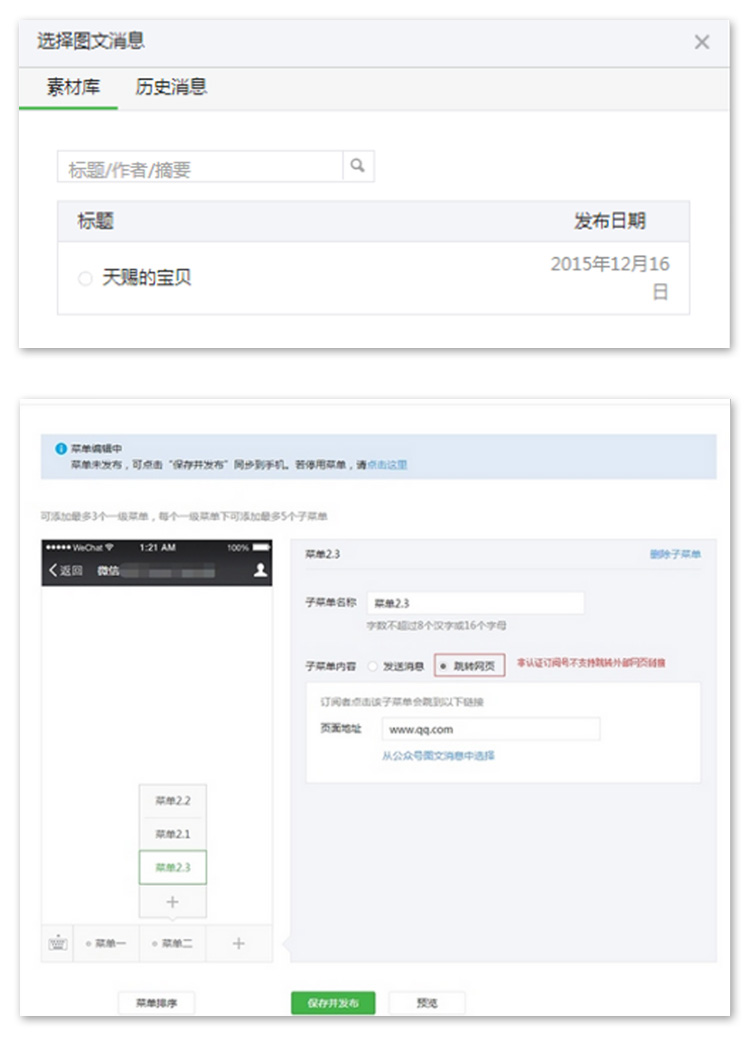Select the 跳转网页 radio option
This screenshot has width=750, height=1051.
pos(444,665)
